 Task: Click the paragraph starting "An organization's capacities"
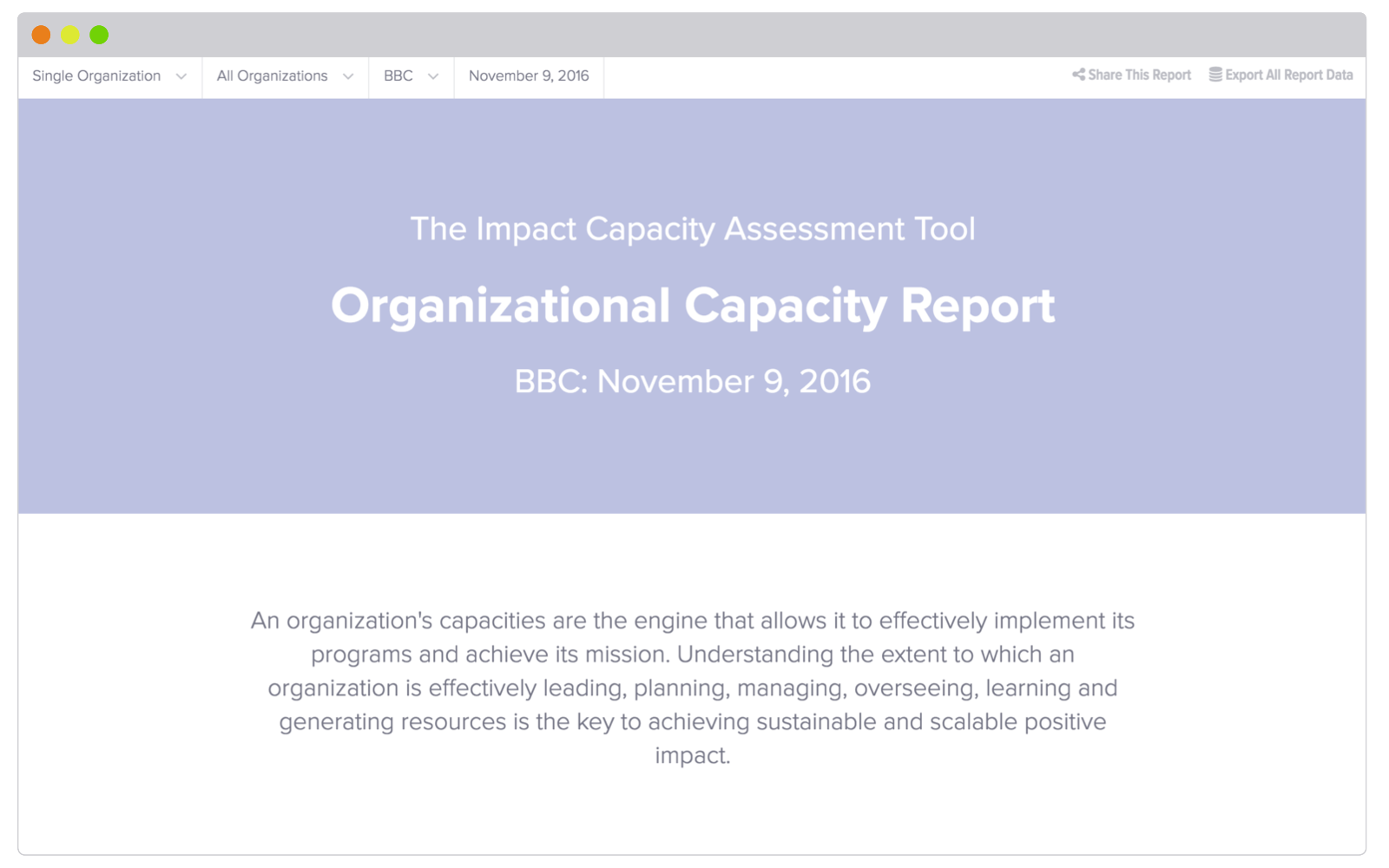[x=693, y=687]
